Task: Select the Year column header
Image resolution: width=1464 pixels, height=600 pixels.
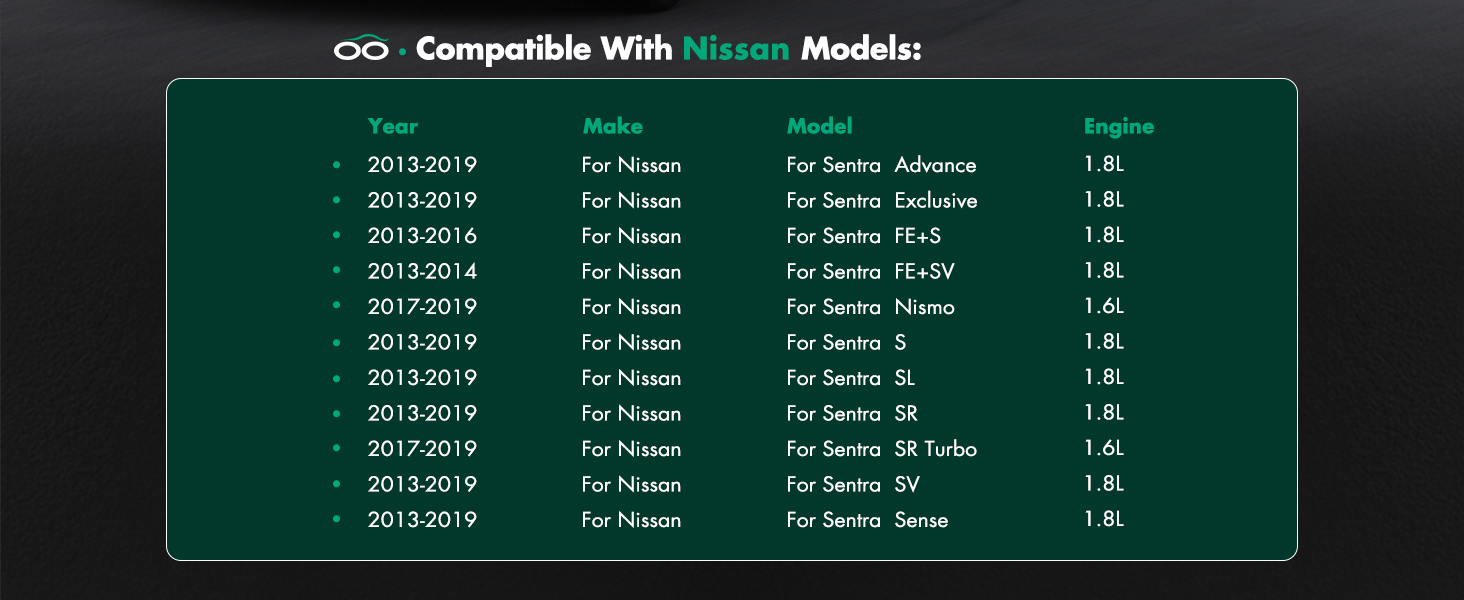Action: pos(393,126)
